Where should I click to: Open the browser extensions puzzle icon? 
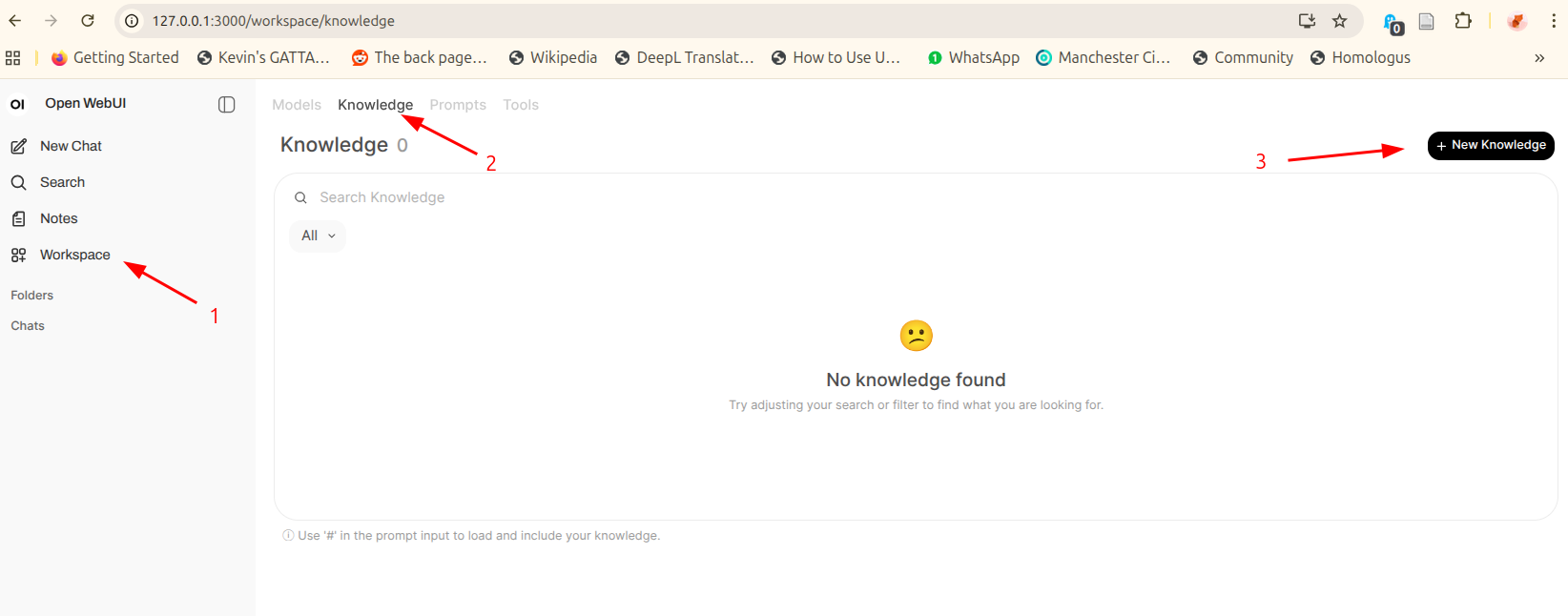click(x=1462, y=21)
